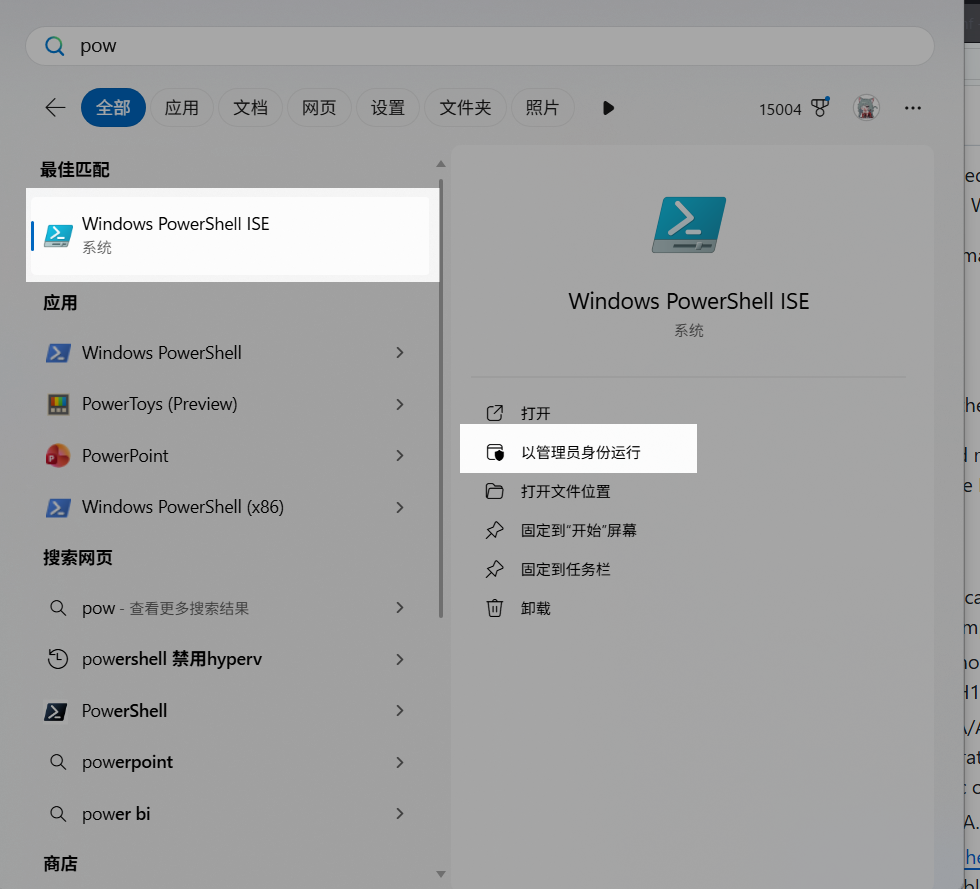The width and height of the screenshot is (980, 889).
Task: Click the back arrow icon
Action: (x=55, y=108)
